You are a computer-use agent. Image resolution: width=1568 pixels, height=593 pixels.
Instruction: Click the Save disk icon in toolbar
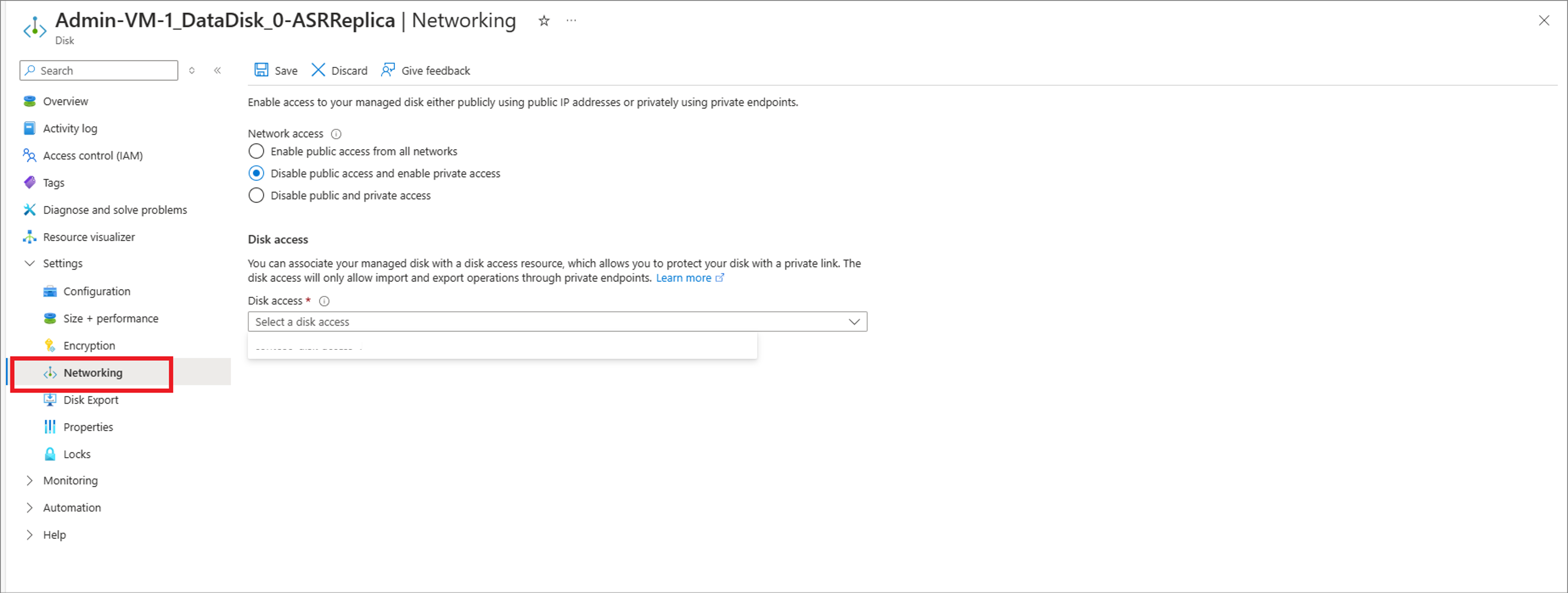tap(261, 70)
